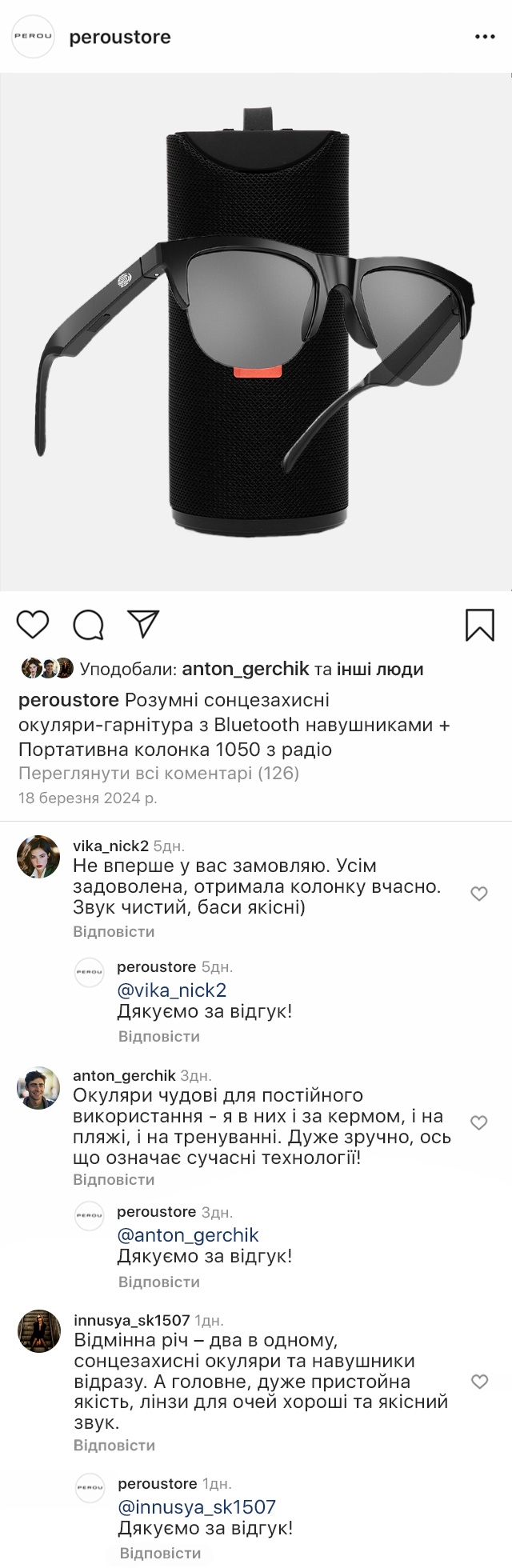
Task: Open anton_gerchik's comment avatar
Action: tap(38, 1087)
